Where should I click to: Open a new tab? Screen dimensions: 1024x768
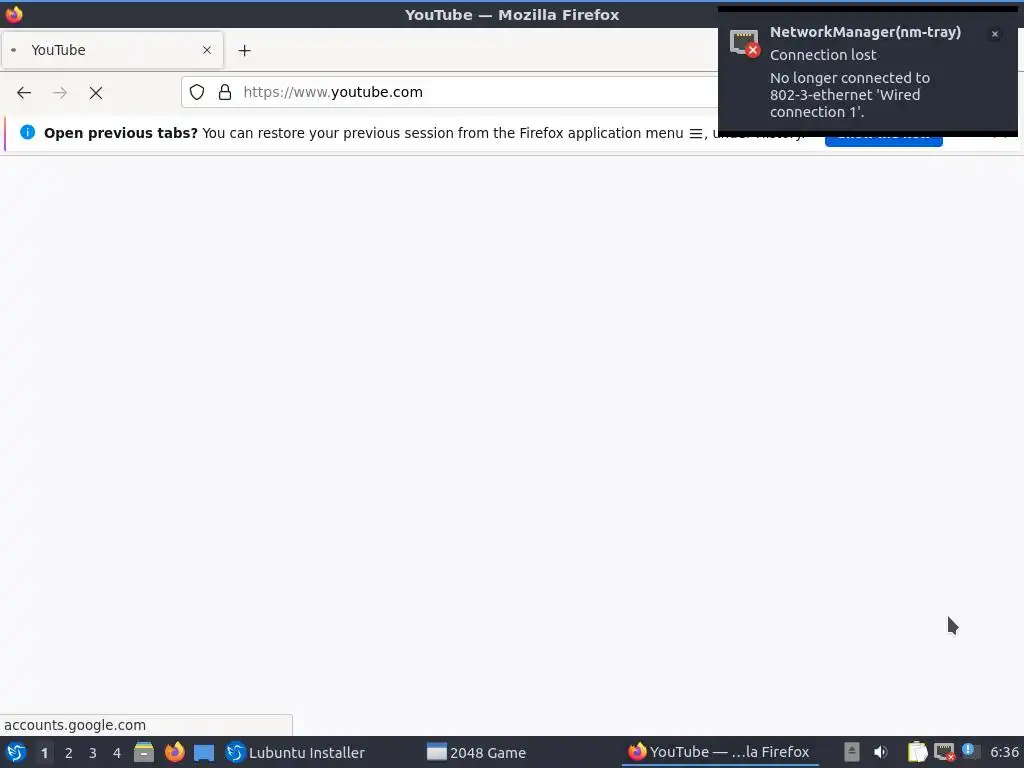244,50
